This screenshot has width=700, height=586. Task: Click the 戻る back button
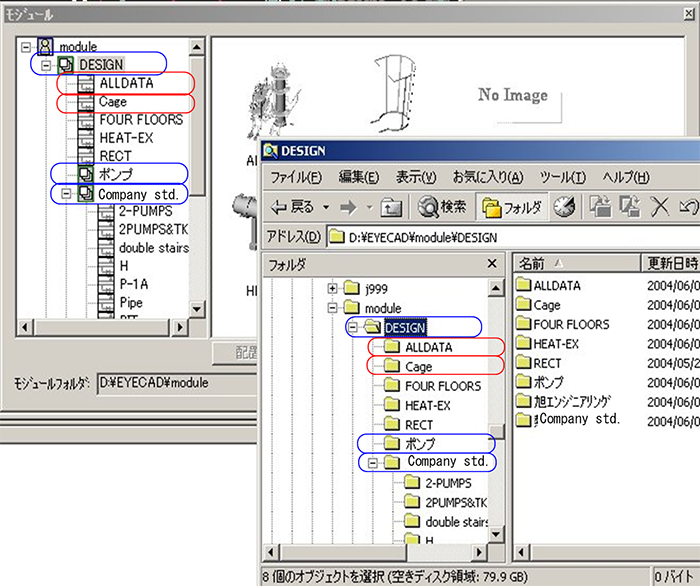tap(291, 208)
